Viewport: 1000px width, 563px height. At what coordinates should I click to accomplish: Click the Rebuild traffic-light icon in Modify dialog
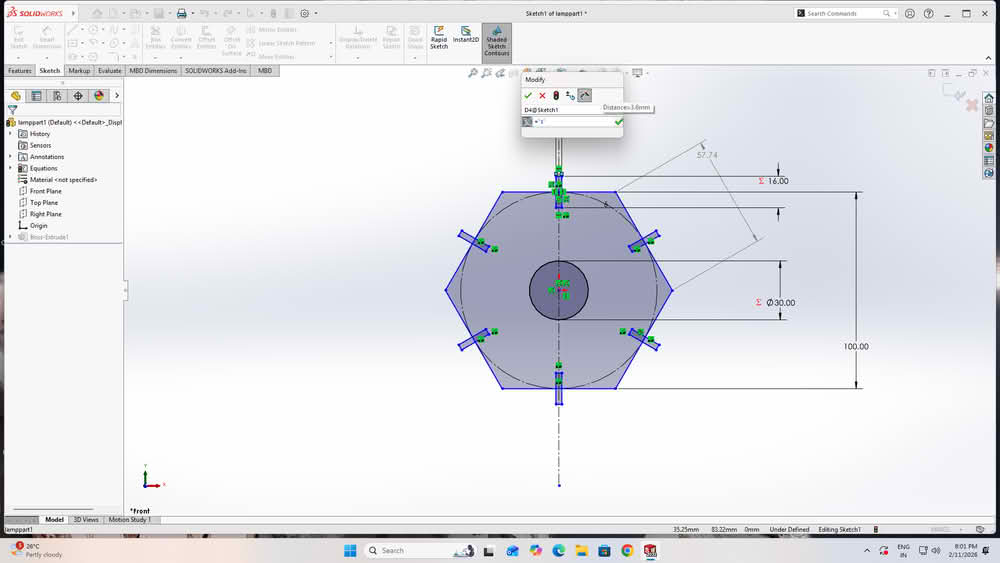coord(556,96)
